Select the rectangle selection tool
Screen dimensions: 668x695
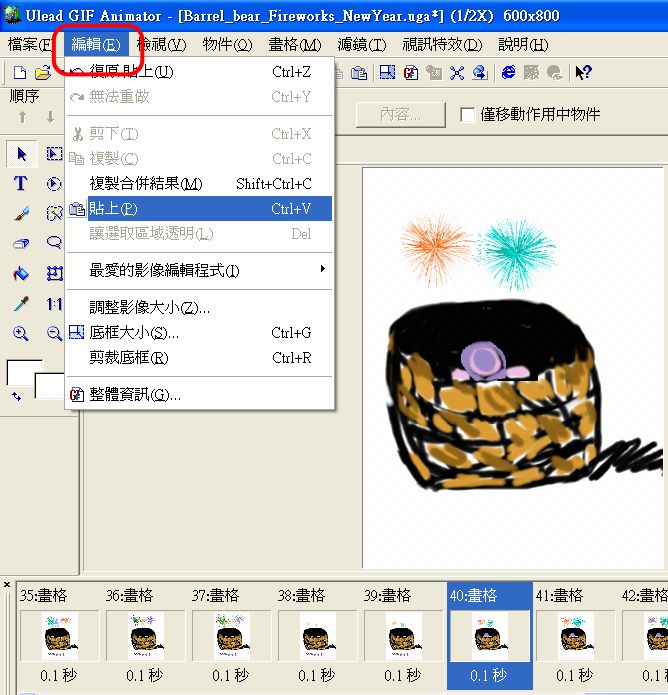pos(54,154)
